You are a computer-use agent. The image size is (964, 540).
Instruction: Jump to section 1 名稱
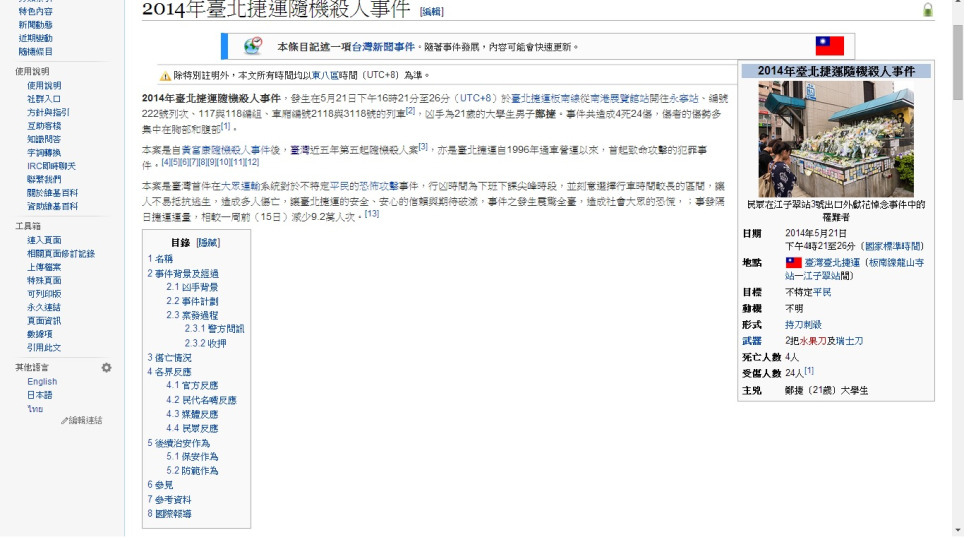tap(160, 259)
